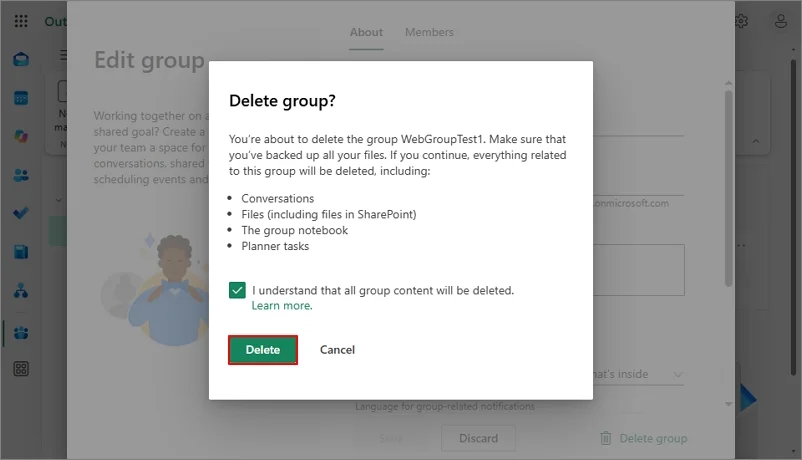The width and height of the screenshot is (802, 460).
Task: Switch to the Members tab
Action: [429, 32]
